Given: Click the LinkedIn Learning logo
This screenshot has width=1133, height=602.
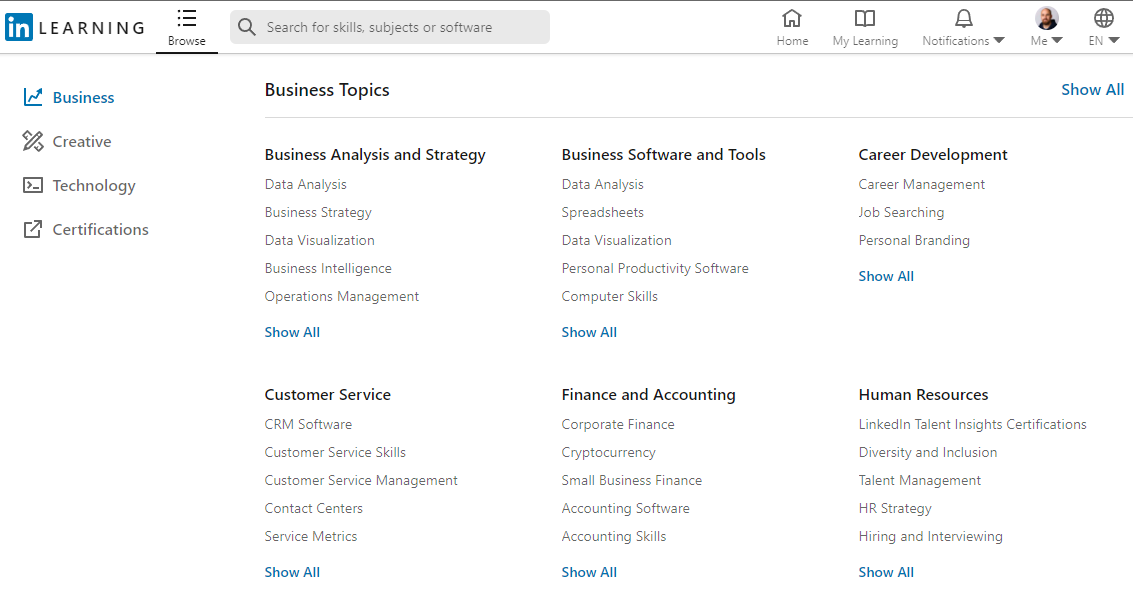Looking at the screenshot, I should click(75, 27).
